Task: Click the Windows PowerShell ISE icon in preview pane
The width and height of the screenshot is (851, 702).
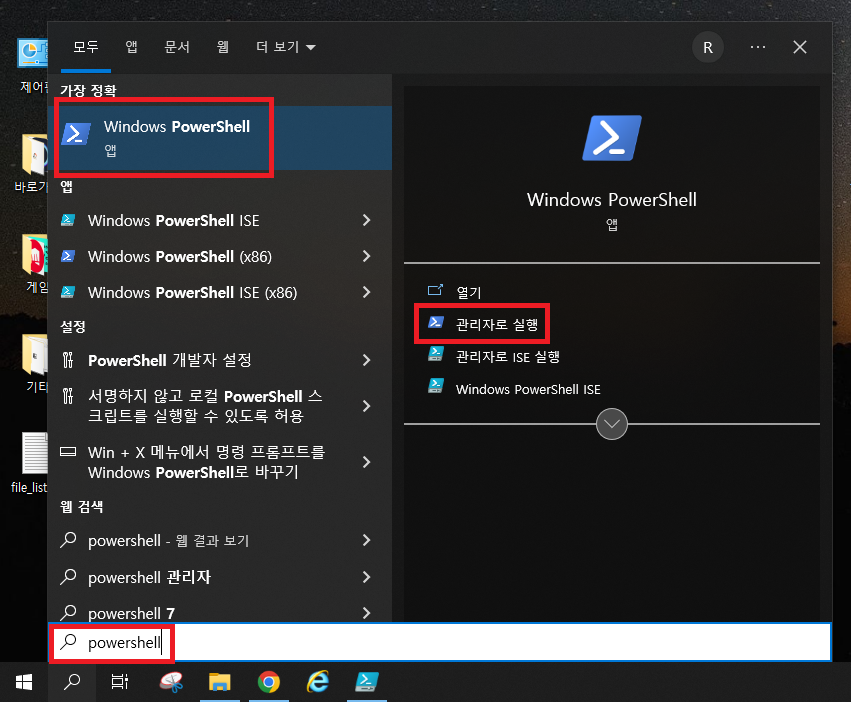Action: pos(436,387)
